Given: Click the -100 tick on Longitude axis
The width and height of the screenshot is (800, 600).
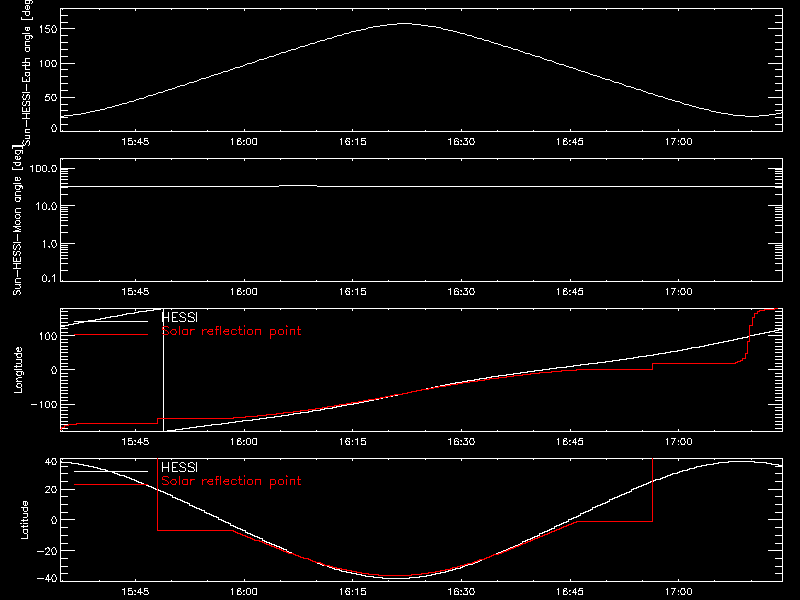Looking at the screenshot, I should 44,405.
